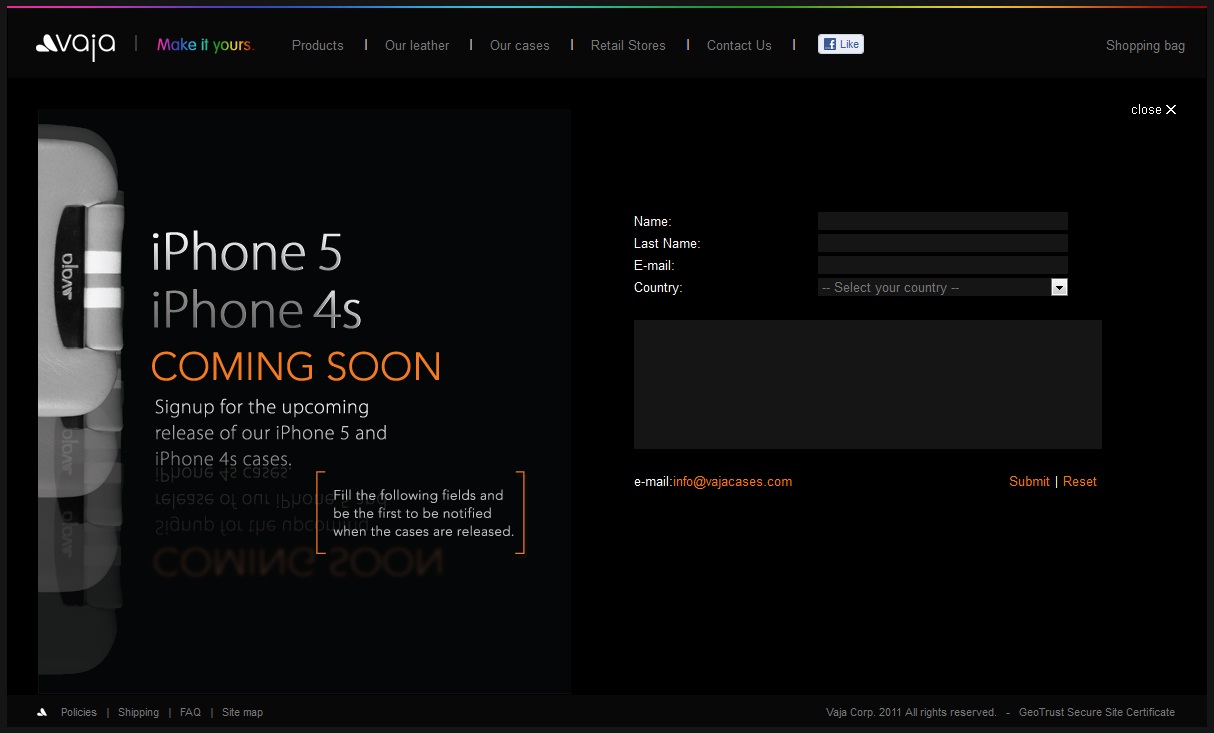Open the Products menu
The height and width of the screenshot is (733, 1214).
click(x=318, y=45)
